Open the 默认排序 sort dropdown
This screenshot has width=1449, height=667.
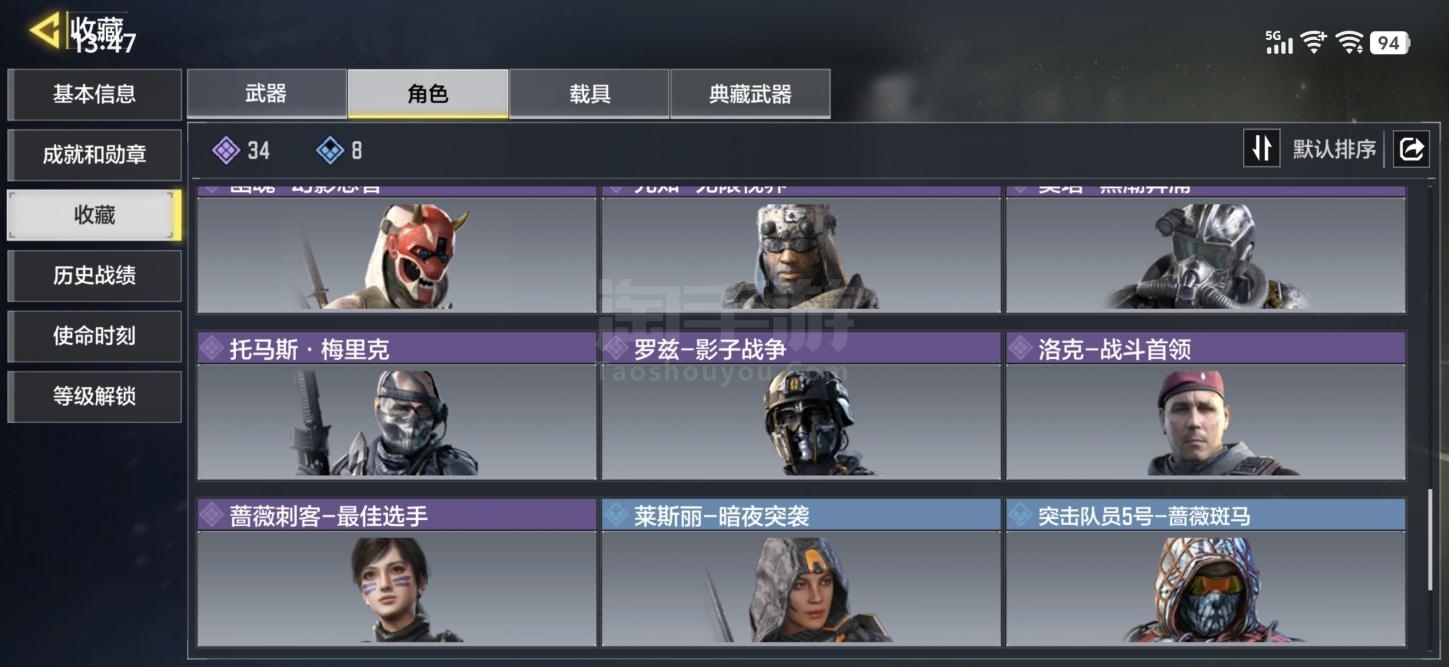[1334, 149]
